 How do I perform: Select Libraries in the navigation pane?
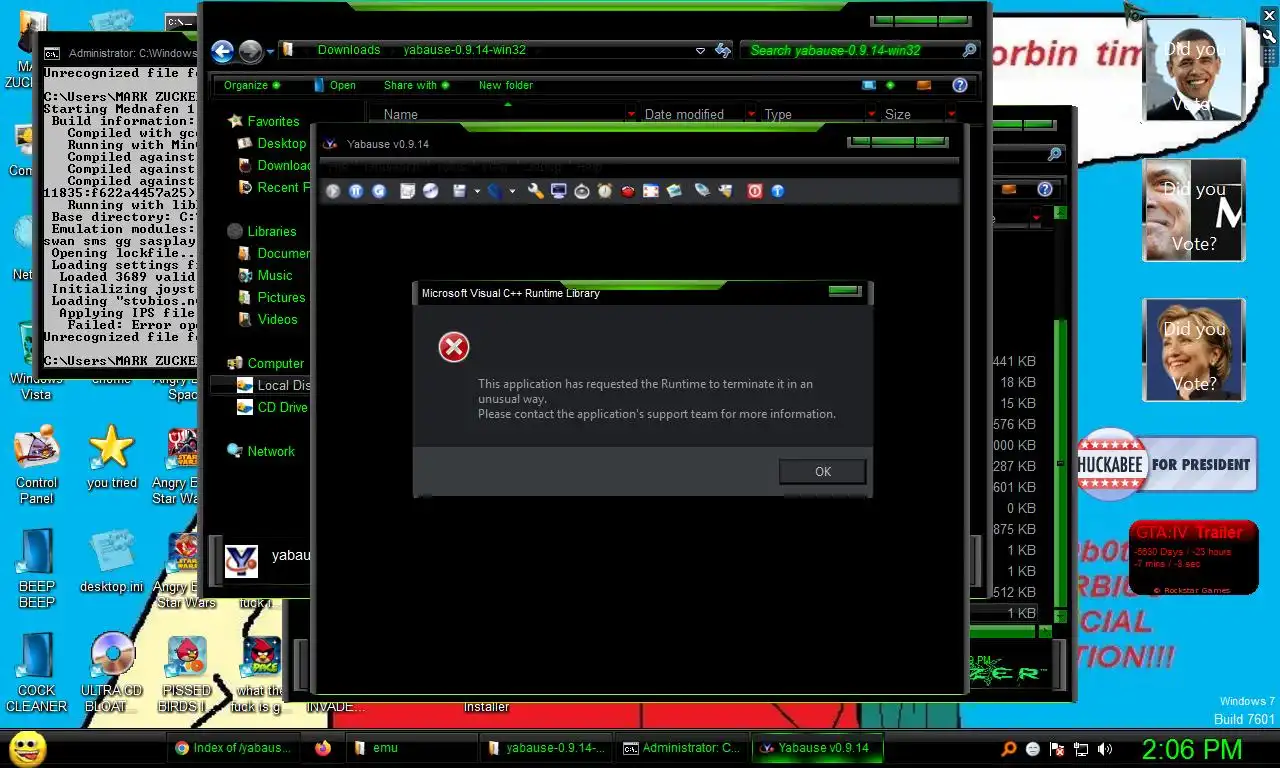click(x=271, y=231)
